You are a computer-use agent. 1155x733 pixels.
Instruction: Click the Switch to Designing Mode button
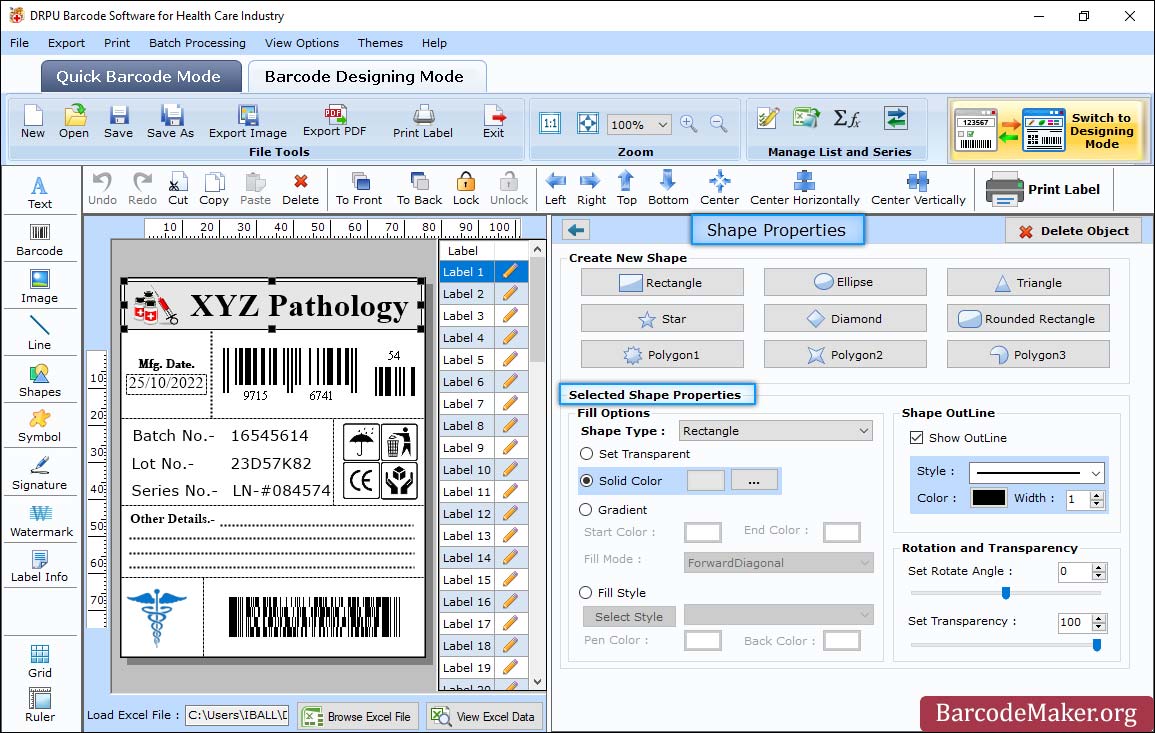(1048, 131)
